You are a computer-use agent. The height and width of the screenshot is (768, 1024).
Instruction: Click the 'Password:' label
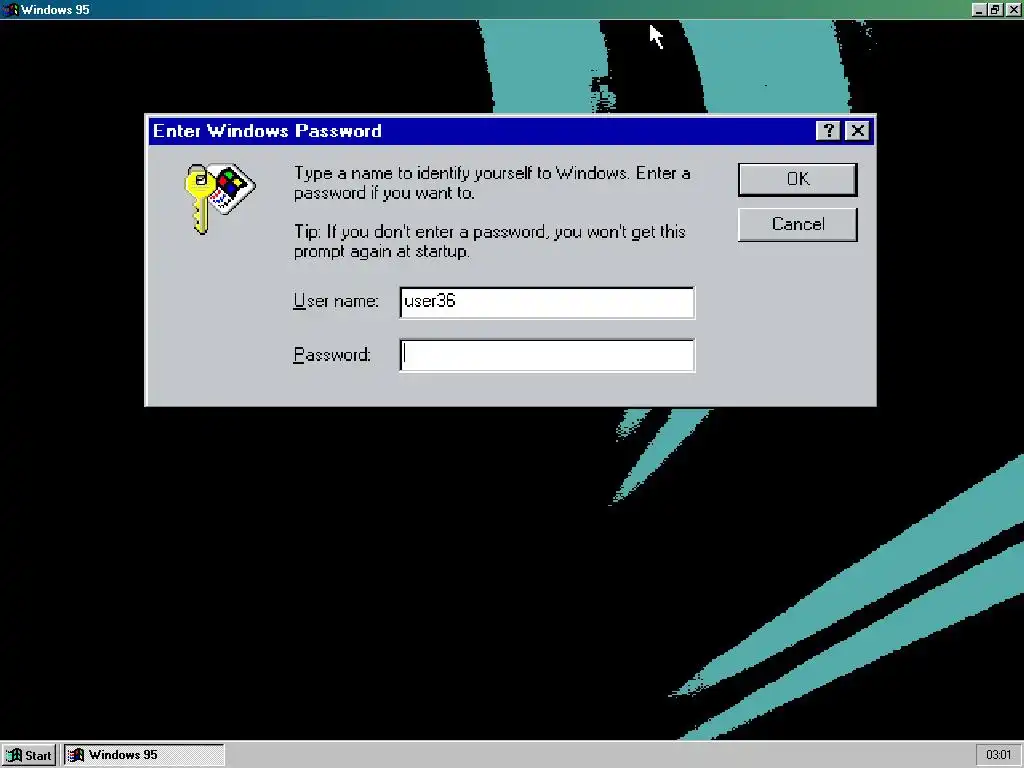[x=332, y=355]
